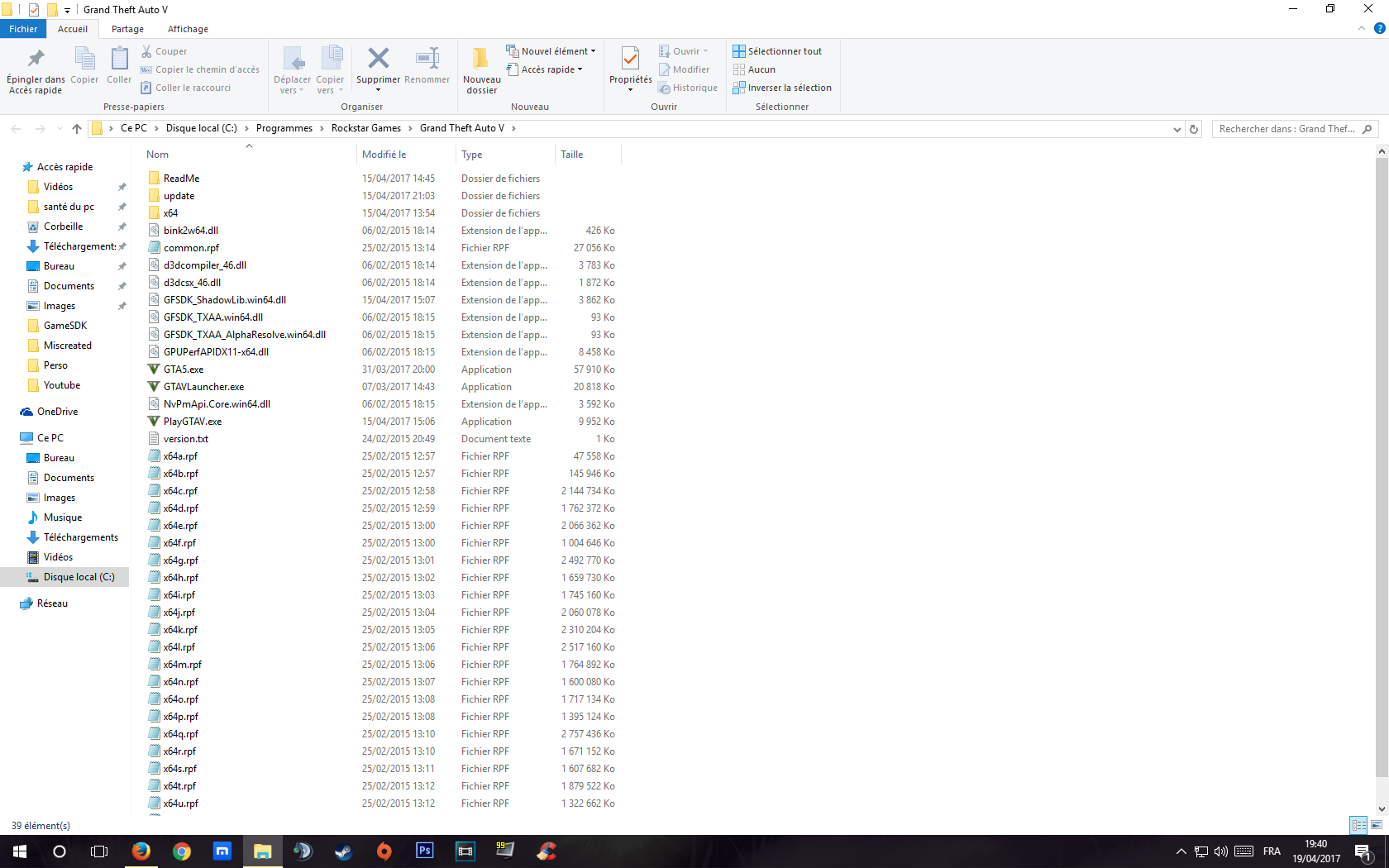Click the Nouveau dossier icon
1389x868 pixels.
click(x=480, y=58)
